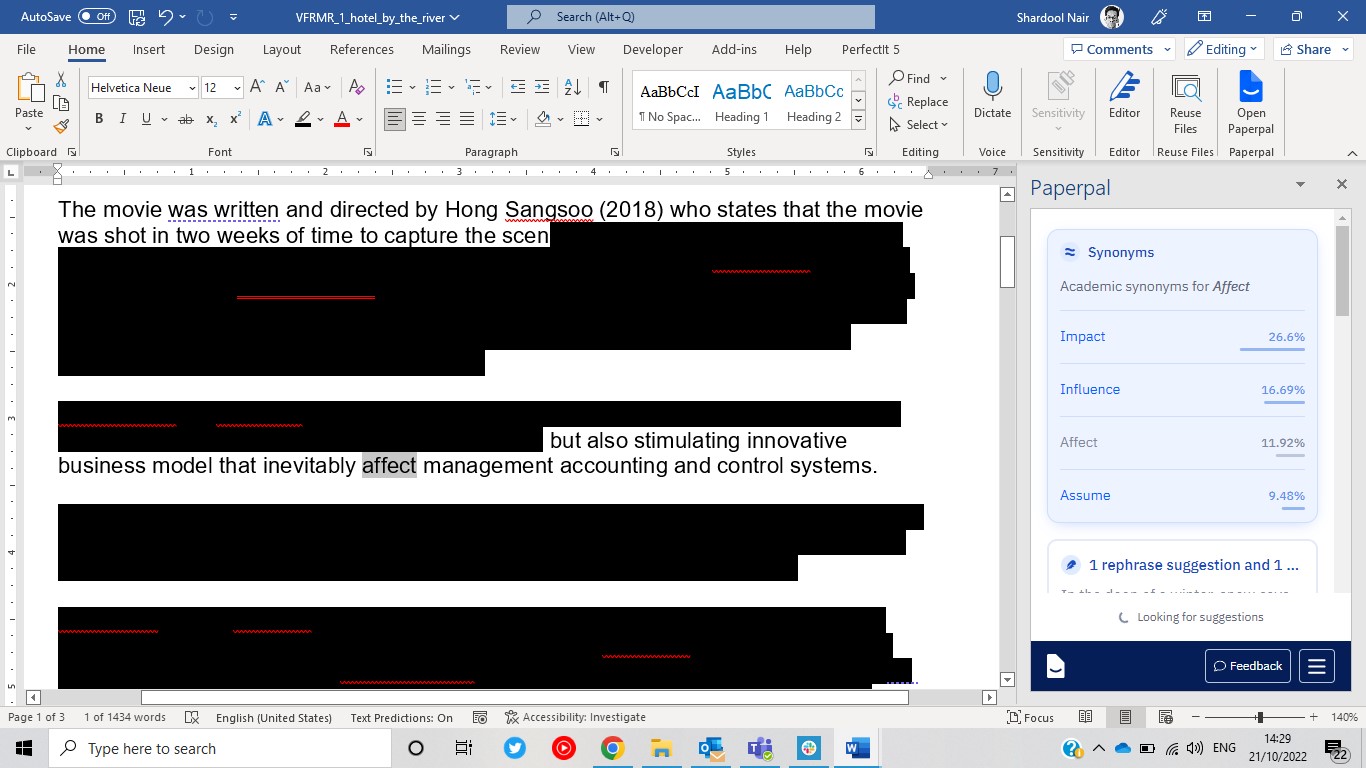Choose the synonym Impact suggestion
Viewport: 1366px width, 768px height.
1083,337
